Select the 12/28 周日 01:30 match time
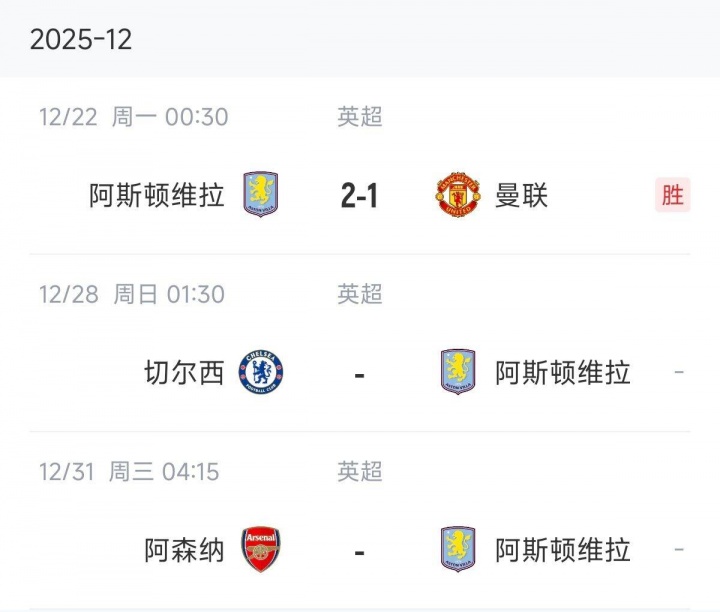 pos(132,294)
